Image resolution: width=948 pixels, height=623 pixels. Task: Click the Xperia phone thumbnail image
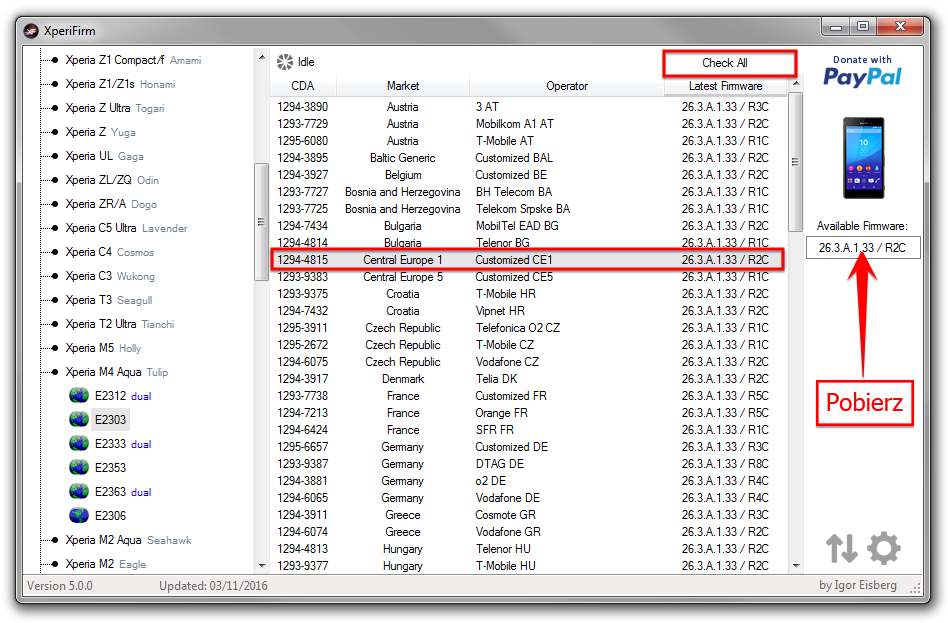[863, 158]
